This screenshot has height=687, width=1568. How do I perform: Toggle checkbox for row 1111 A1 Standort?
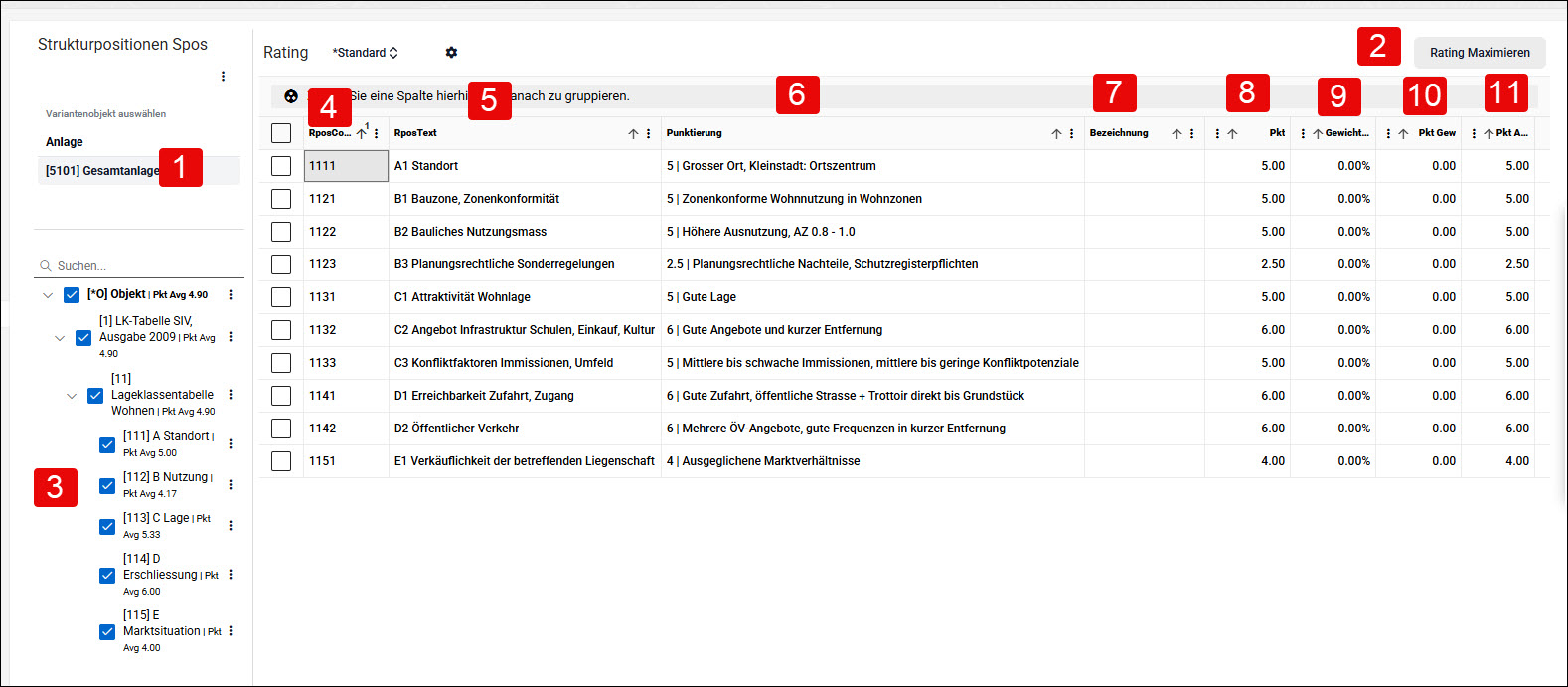[281, 166]
